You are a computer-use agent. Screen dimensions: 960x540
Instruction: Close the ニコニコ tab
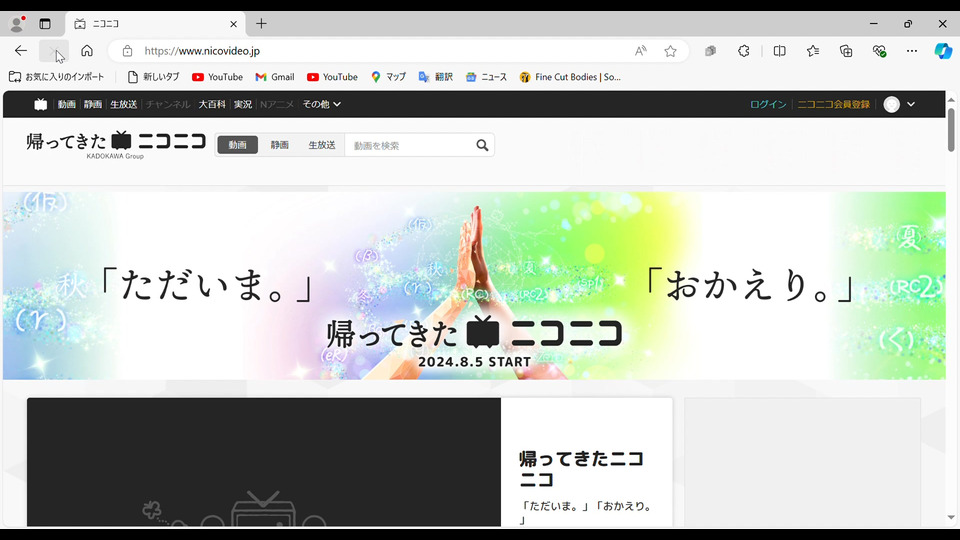[x=233, y=24]
